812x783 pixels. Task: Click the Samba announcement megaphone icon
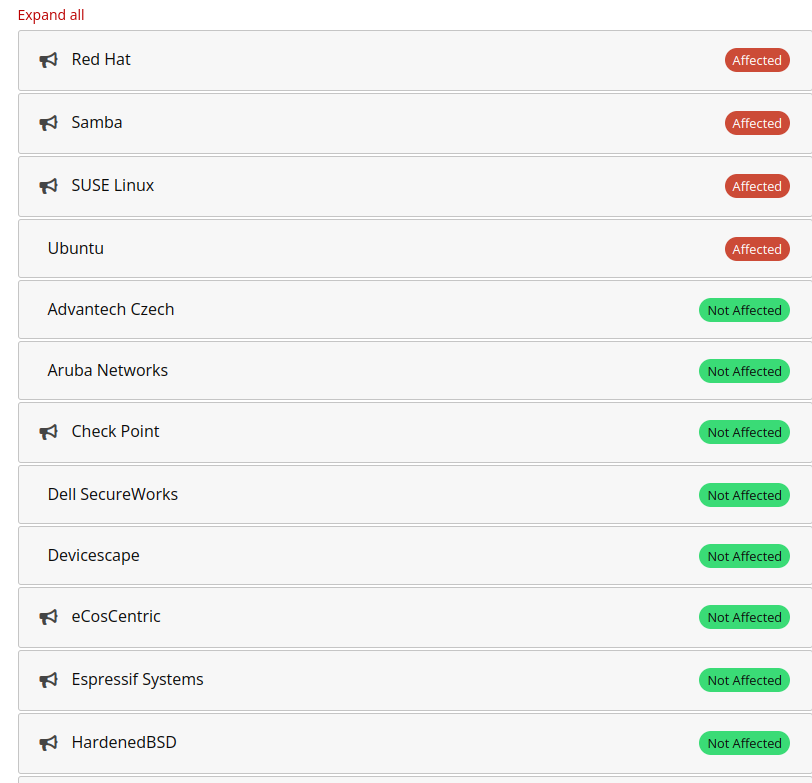pyautogui.click(x=48, y=123)
